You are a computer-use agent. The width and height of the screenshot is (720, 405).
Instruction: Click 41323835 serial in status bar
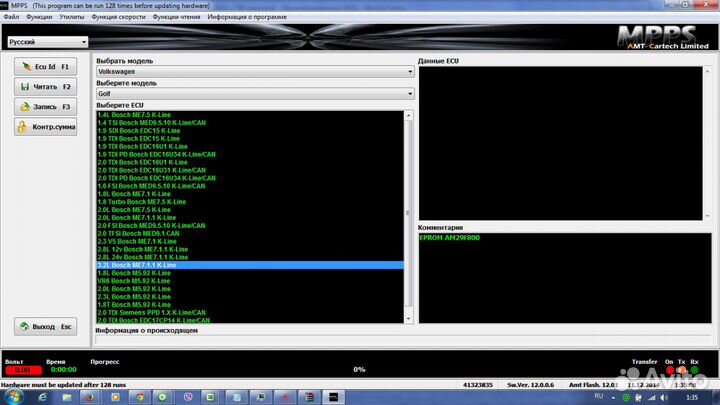pyautogui.click(x=478, y=385)
